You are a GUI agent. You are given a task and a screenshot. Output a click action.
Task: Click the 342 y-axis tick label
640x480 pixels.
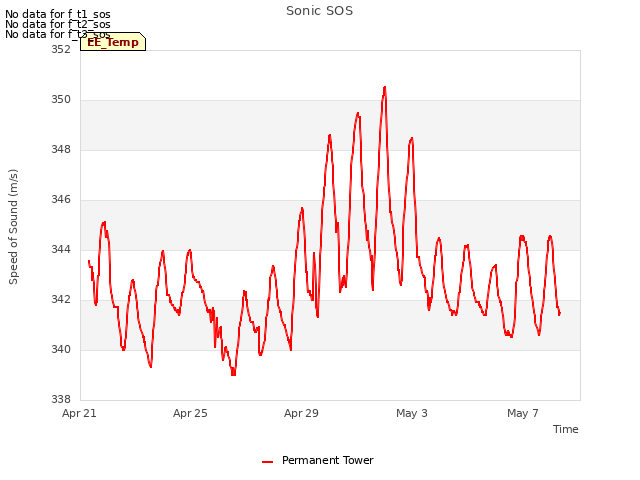[61, 300]
